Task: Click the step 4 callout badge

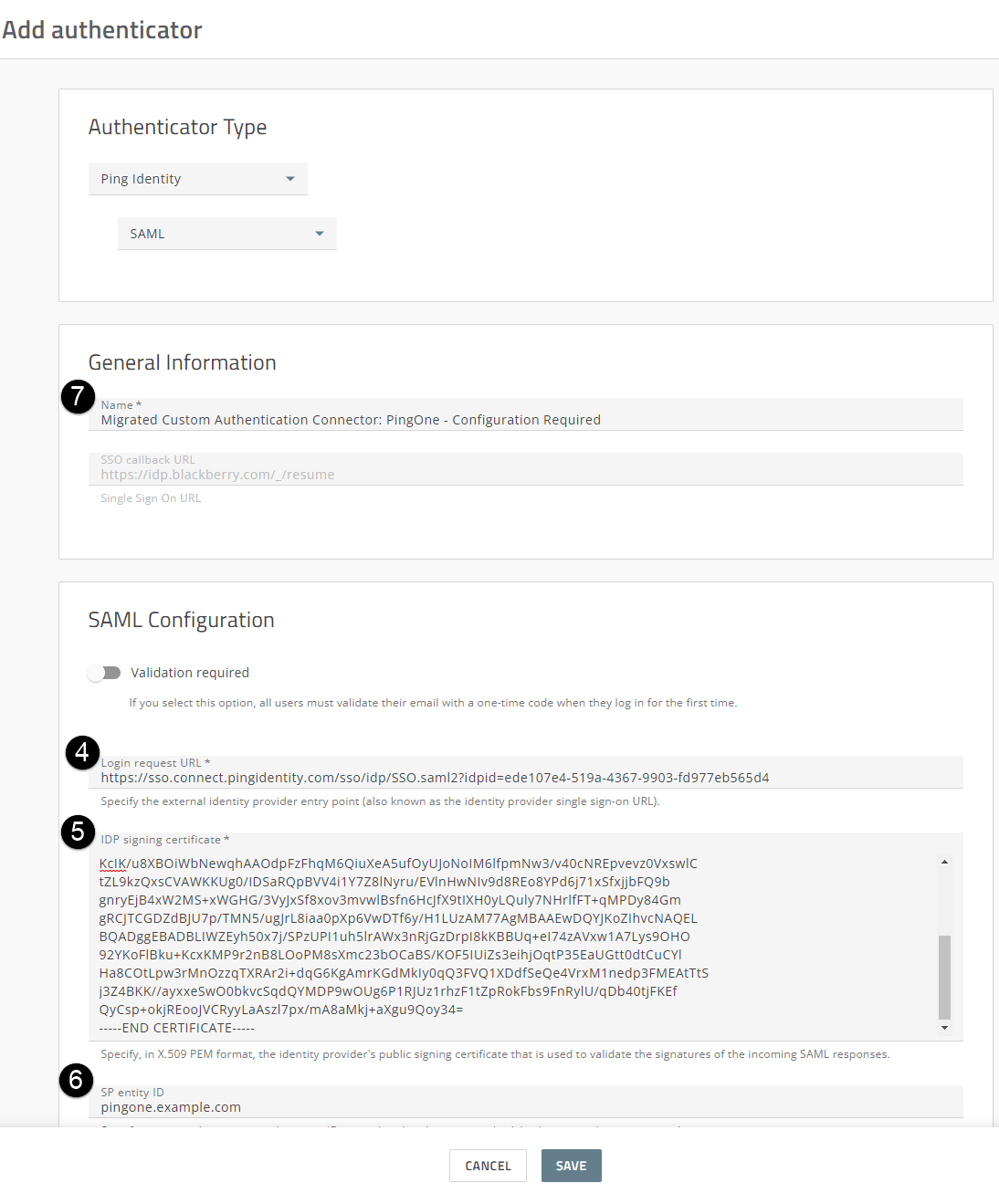Action: [82, 752]
